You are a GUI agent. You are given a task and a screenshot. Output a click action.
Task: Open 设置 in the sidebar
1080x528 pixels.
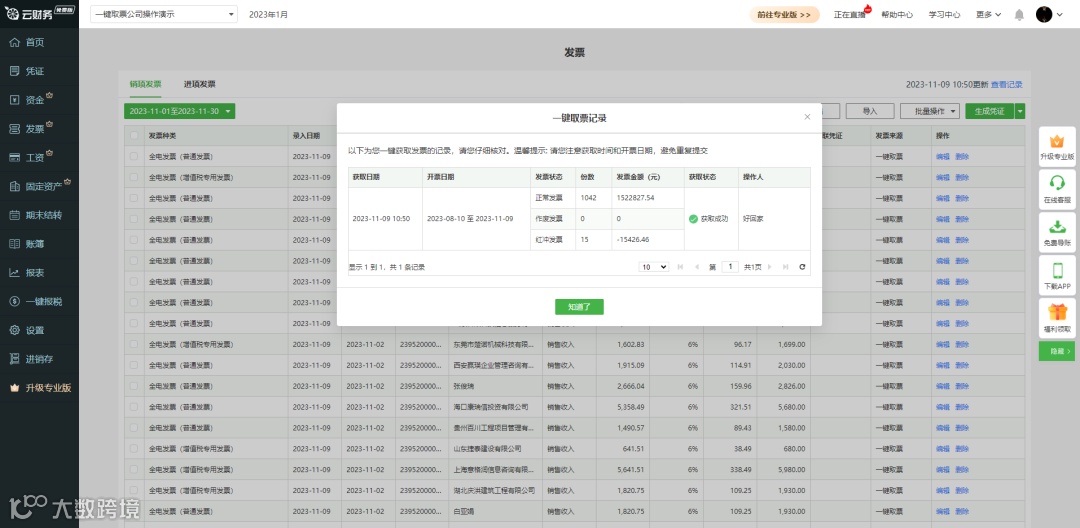point(34,330)
